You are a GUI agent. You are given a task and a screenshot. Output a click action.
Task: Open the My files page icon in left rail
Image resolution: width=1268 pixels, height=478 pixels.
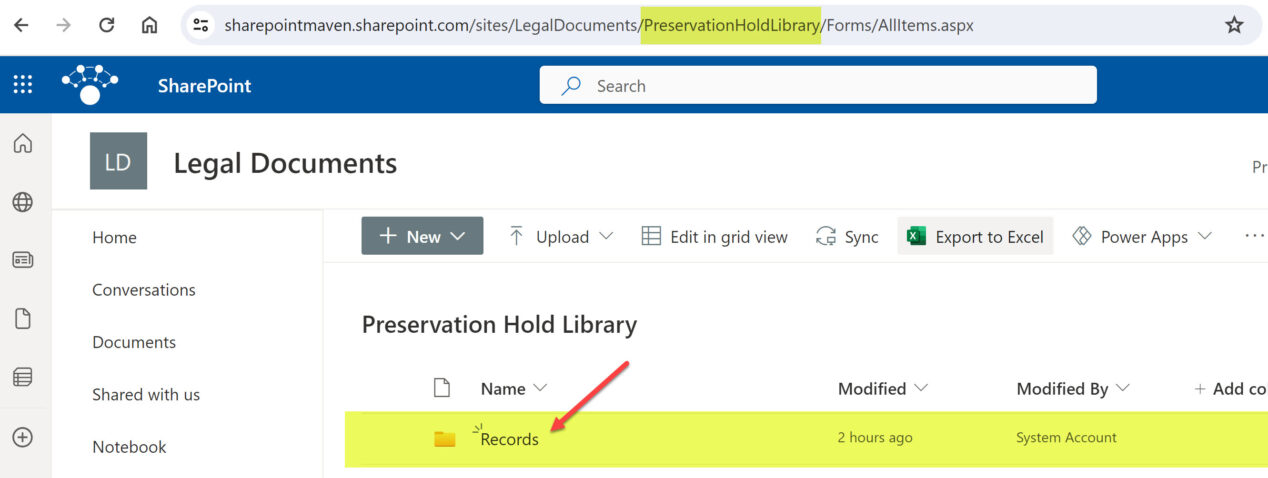tap(22, 319)
